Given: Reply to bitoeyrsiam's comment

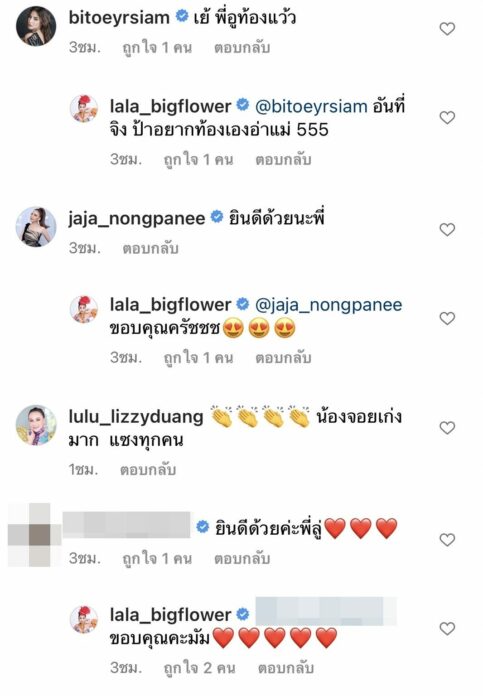Looking at the screenshot, I should click(x=242, y=48).
